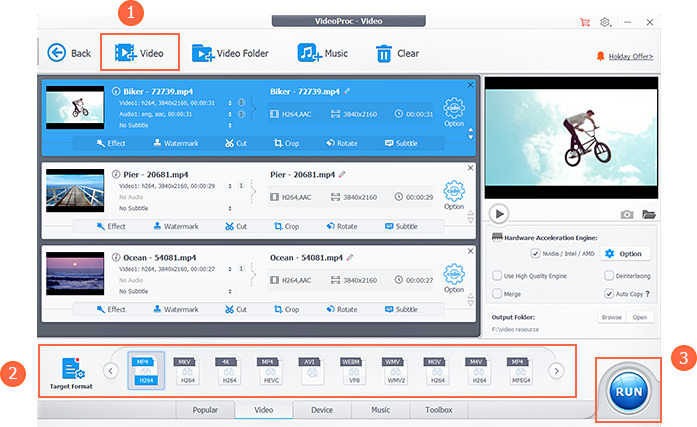Start conversion with RUN button

(x=629, y=391)
